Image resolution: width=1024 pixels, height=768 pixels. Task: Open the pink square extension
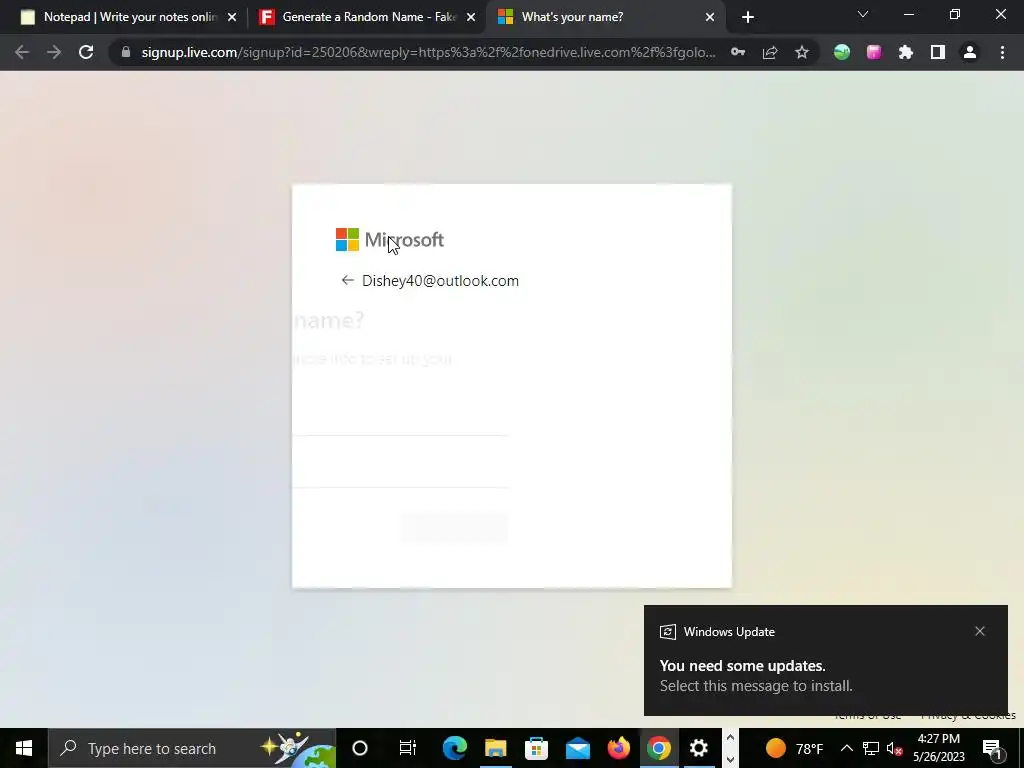tap(874, 52)
